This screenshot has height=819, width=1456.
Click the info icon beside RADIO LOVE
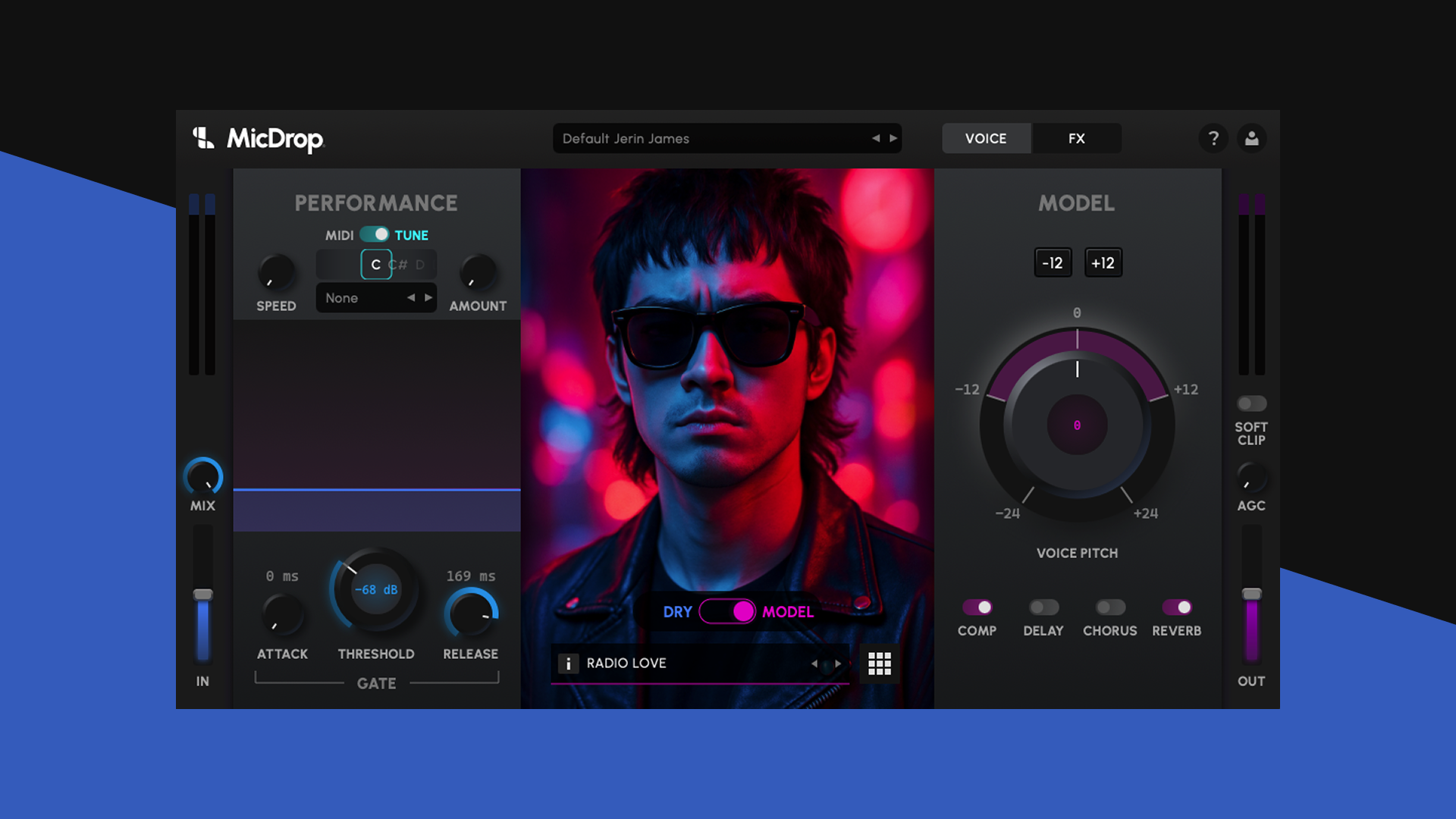[x=568, y=663]
